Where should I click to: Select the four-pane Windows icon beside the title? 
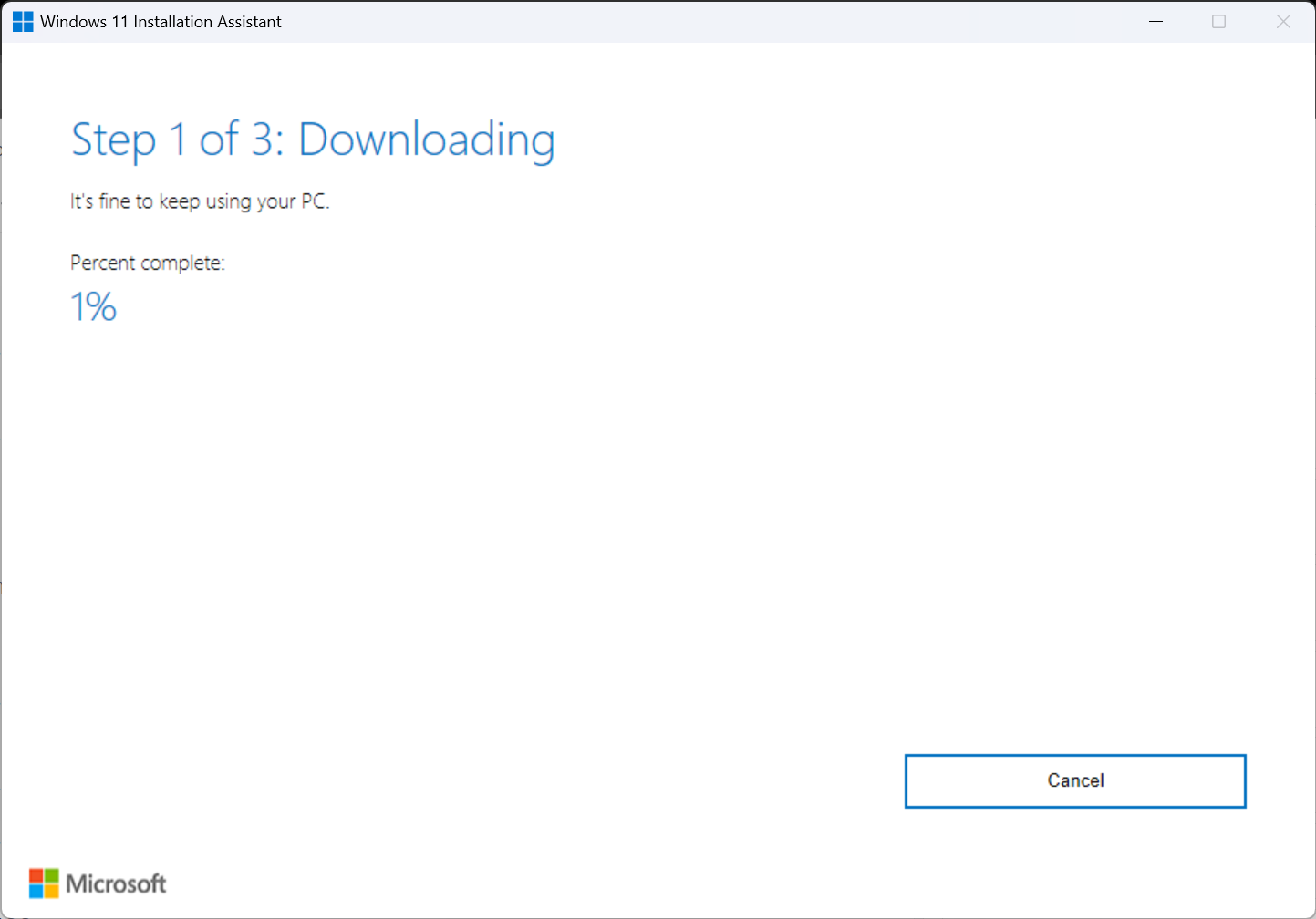(21, 21)
